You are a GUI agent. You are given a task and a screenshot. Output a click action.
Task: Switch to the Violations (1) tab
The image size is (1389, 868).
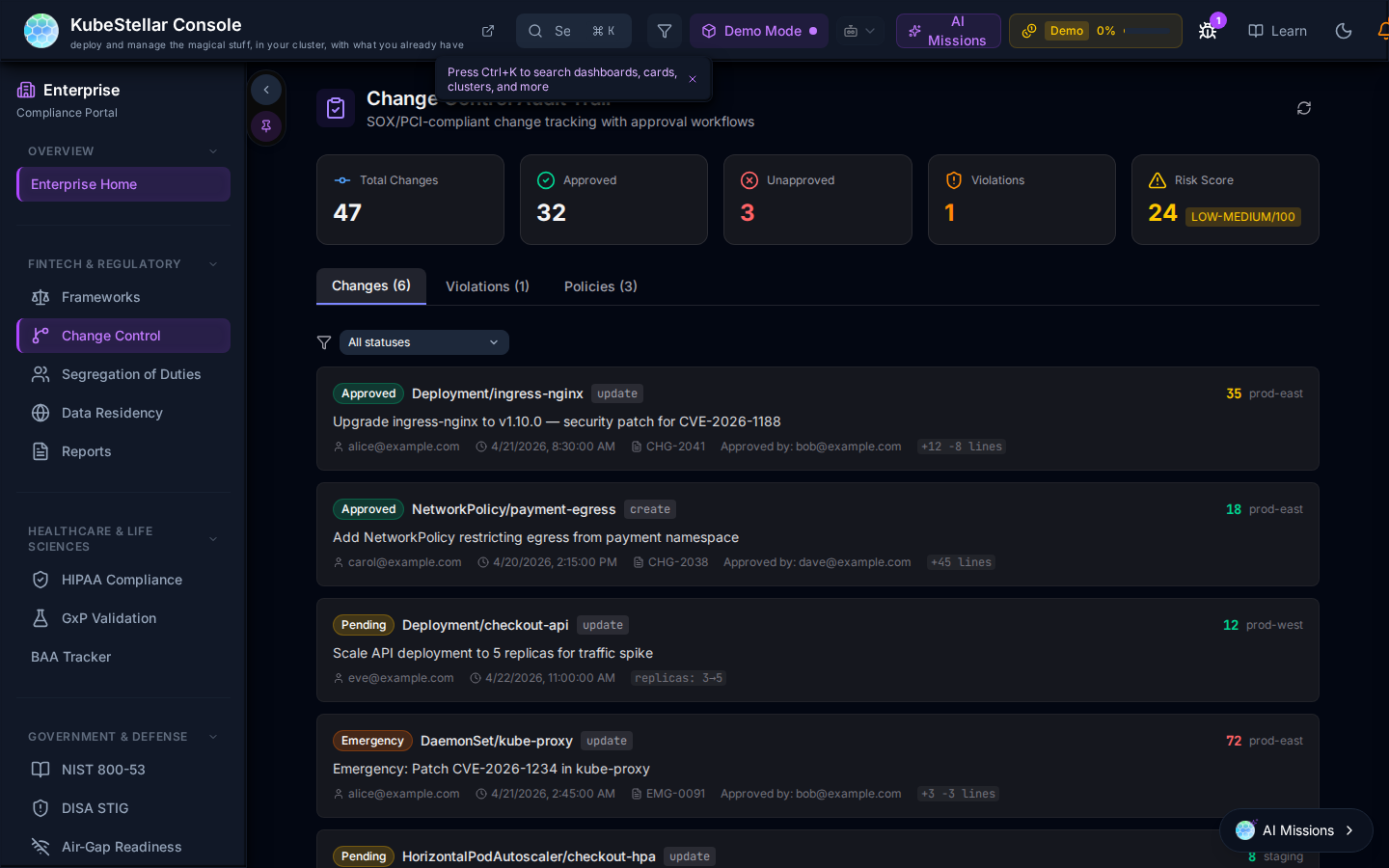tap(487, 286)
